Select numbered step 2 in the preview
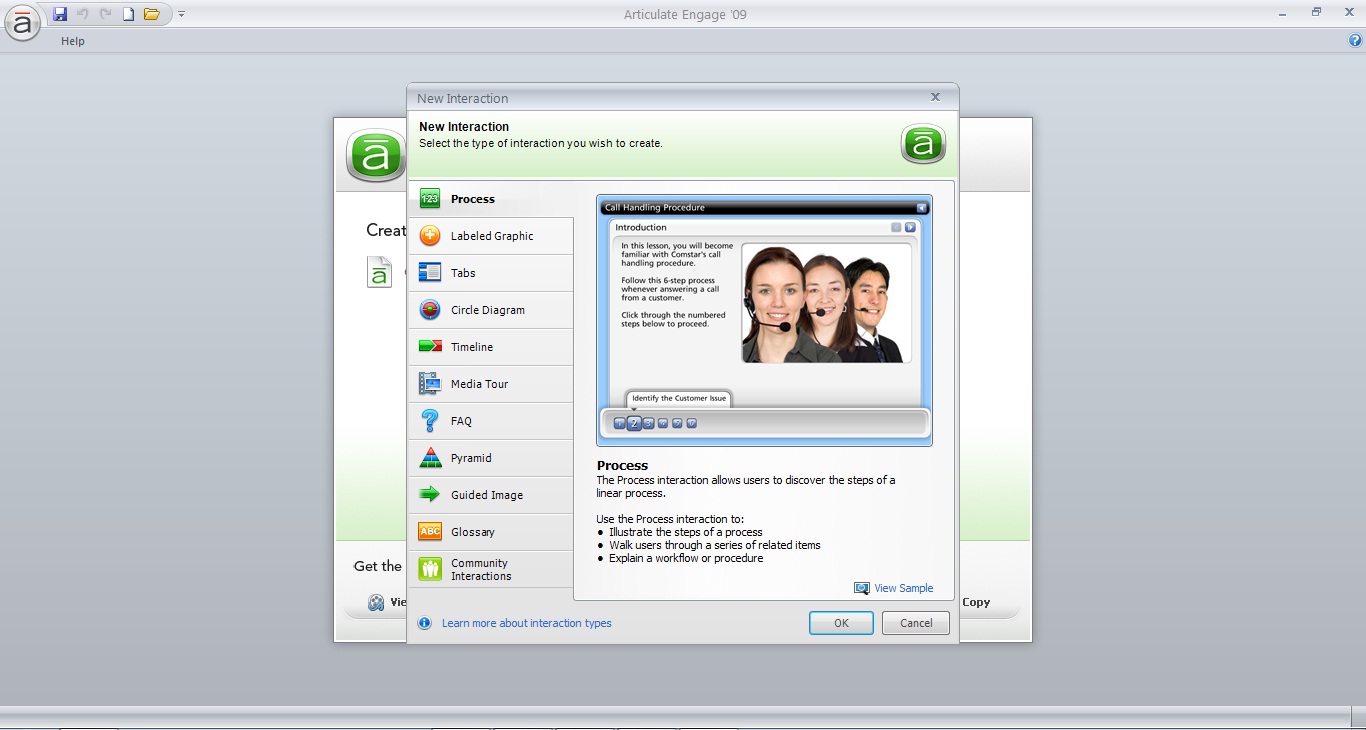 [634, 423]
